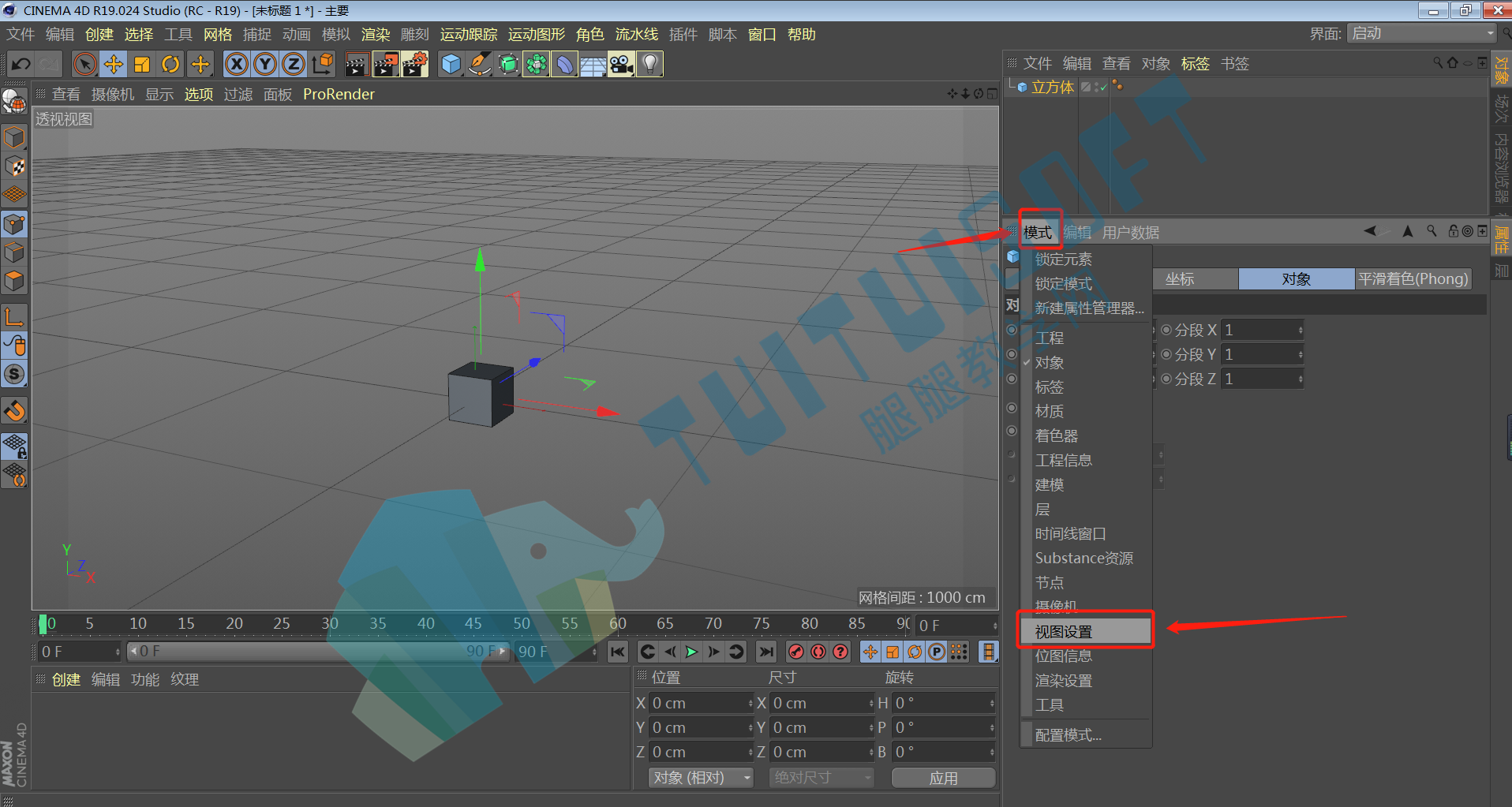Open the spline pen tool

[x=479, y=64]
